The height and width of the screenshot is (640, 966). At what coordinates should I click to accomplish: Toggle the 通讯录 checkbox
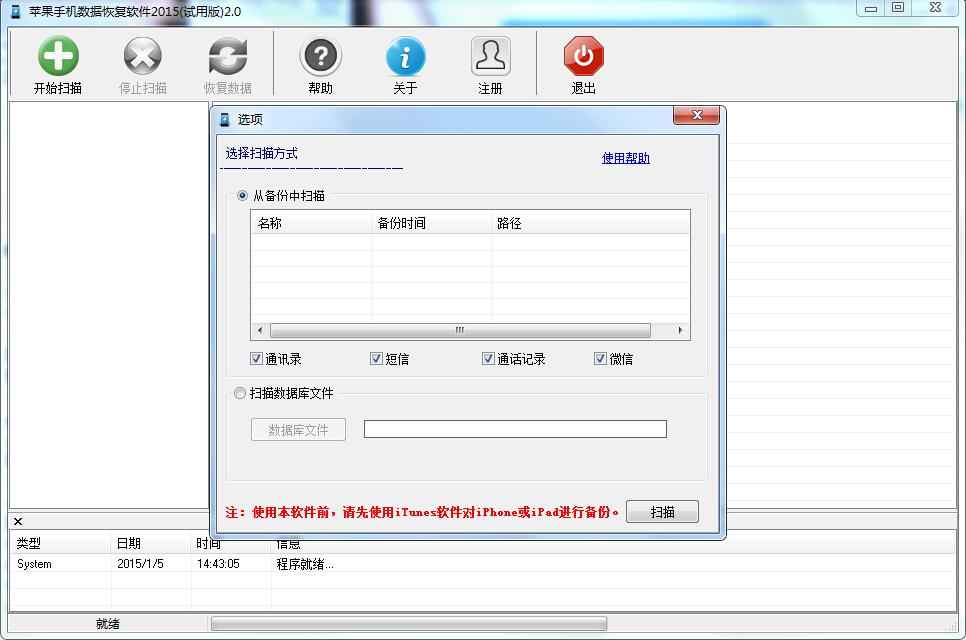click(x=257, y=358)
